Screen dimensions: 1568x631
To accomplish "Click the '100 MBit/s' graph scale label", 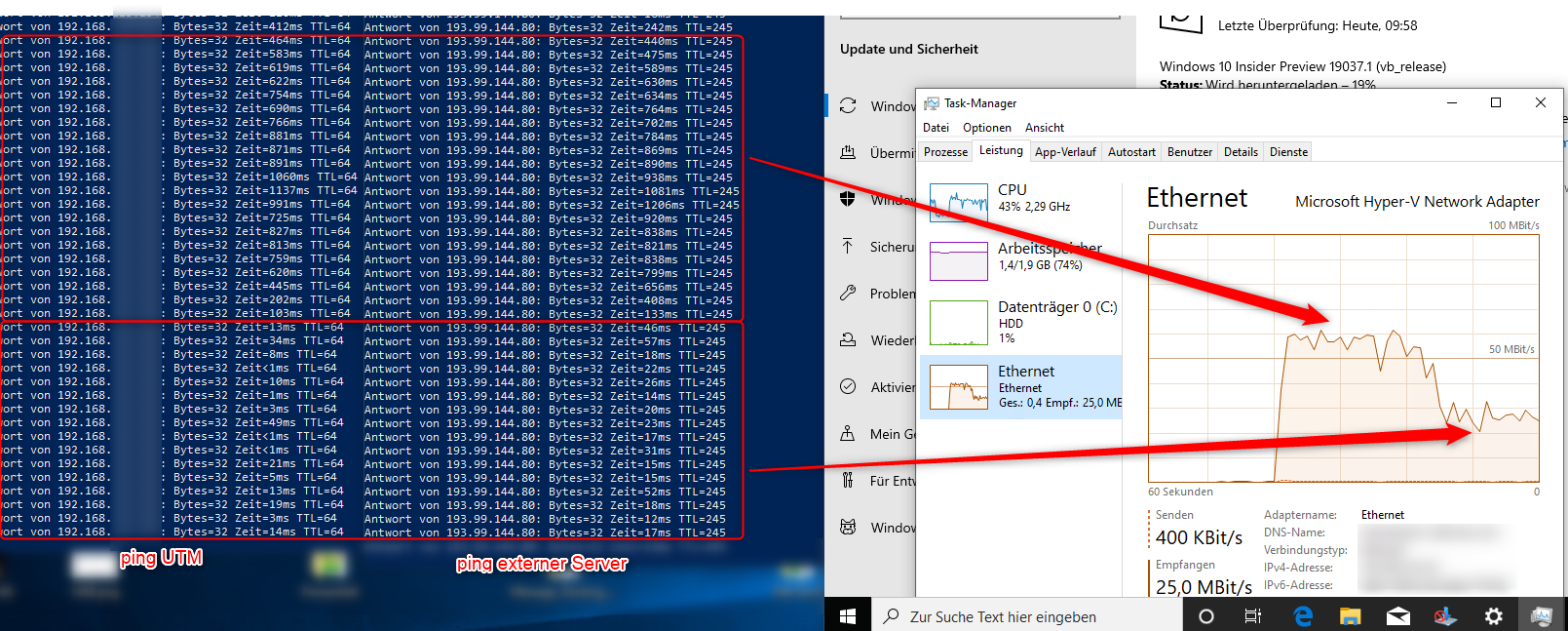I will [1513, 225].
